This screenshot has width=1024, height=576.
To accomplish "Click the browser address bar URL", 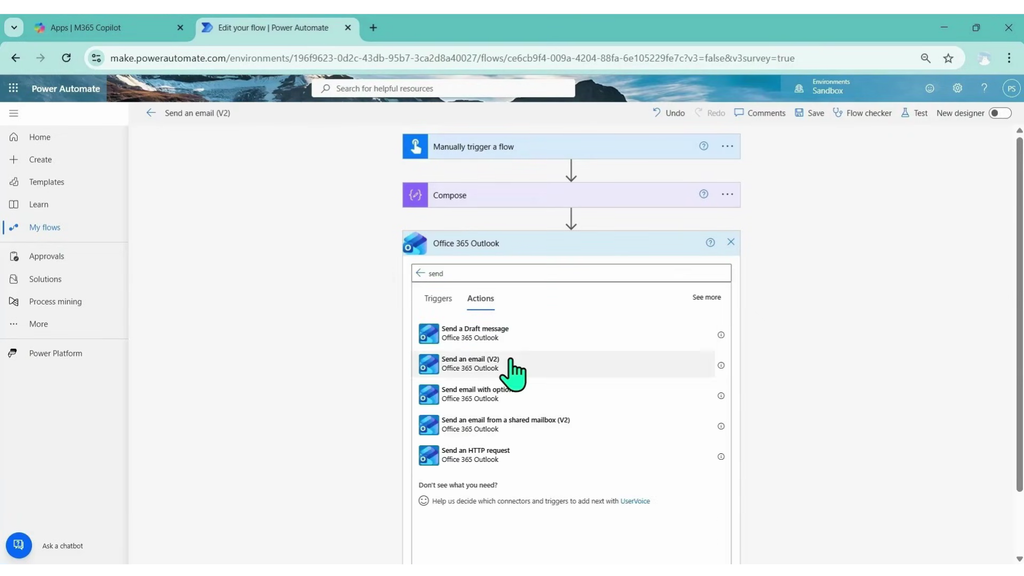I will (452, 58).
